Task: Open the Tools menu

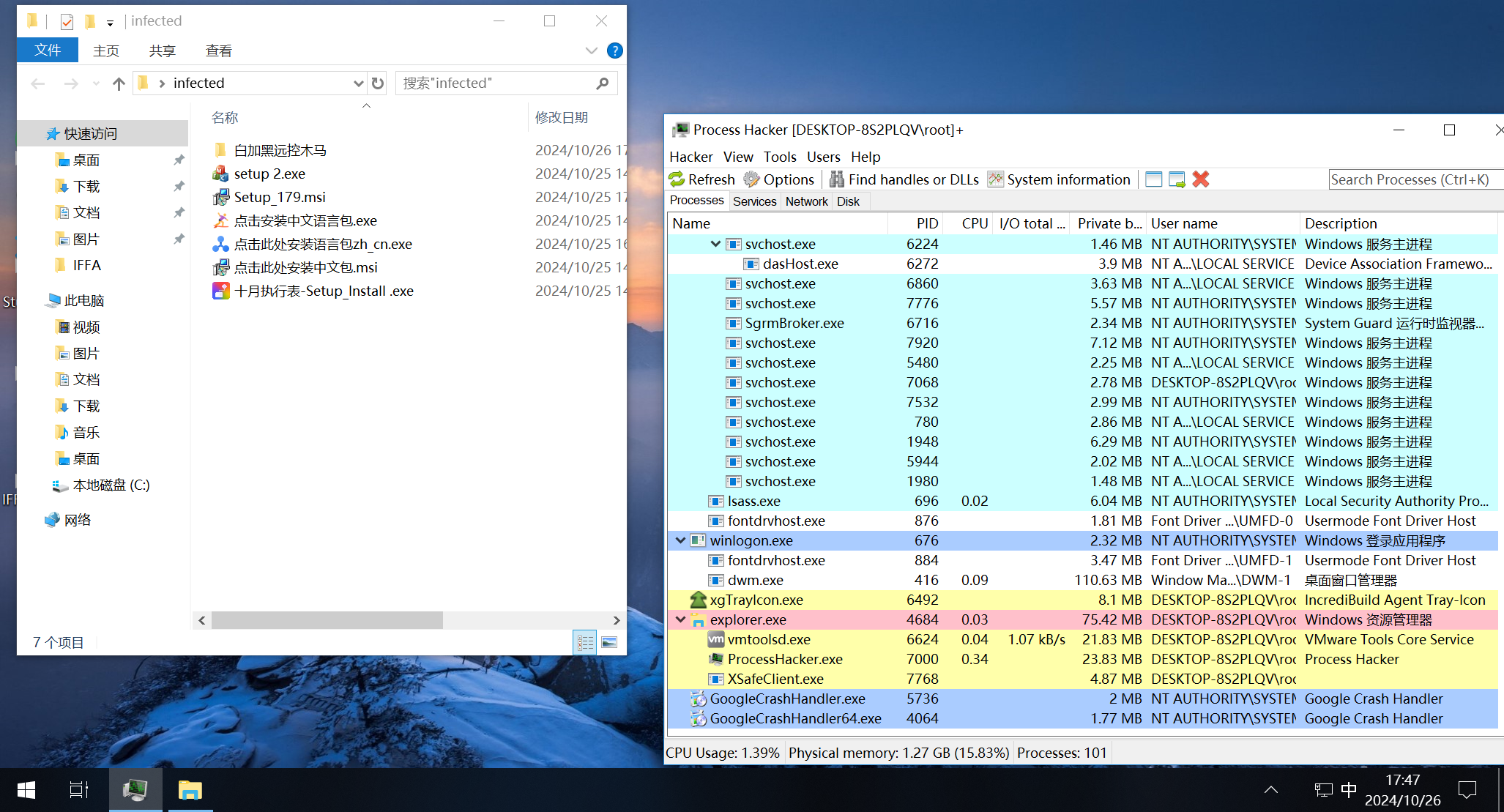Action: coord(780,157)
